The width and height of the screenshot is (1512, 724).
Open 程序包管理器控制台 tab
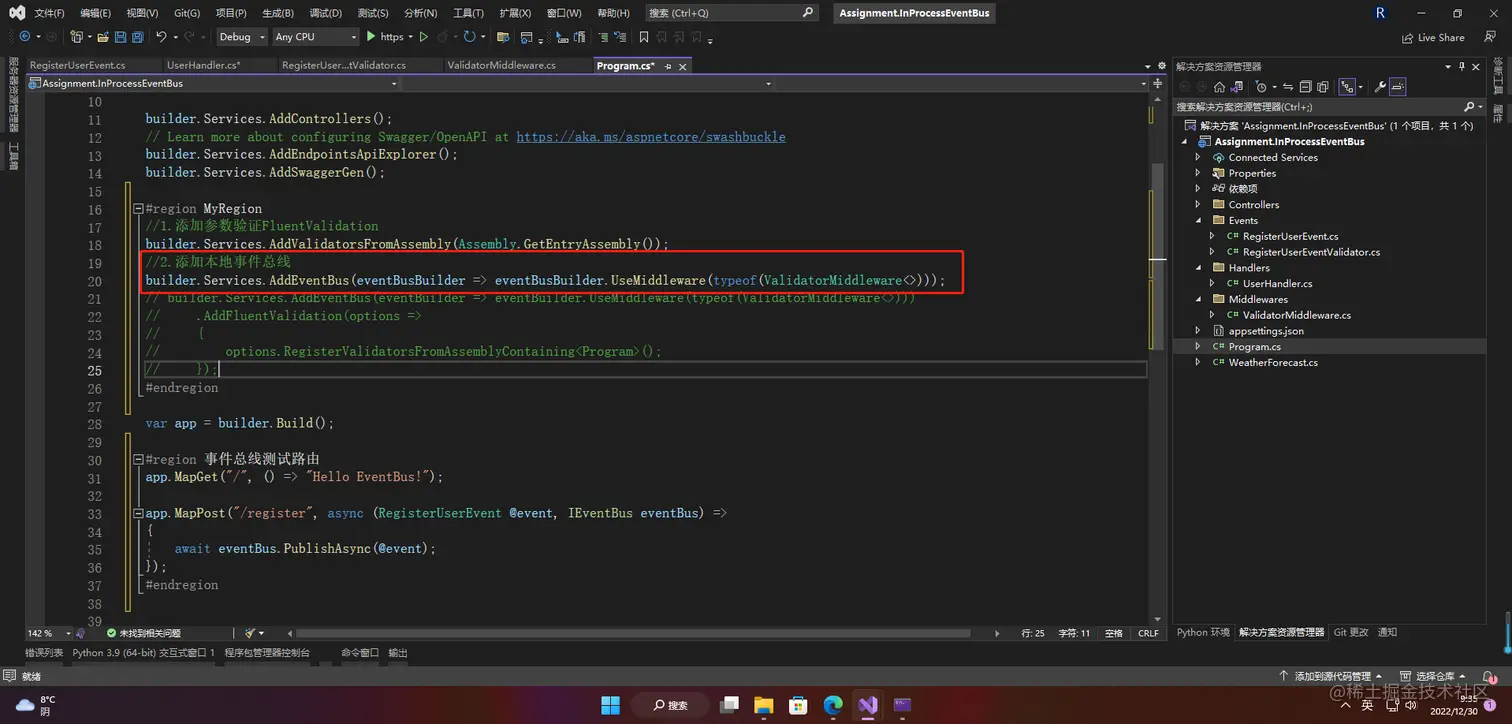267,653
